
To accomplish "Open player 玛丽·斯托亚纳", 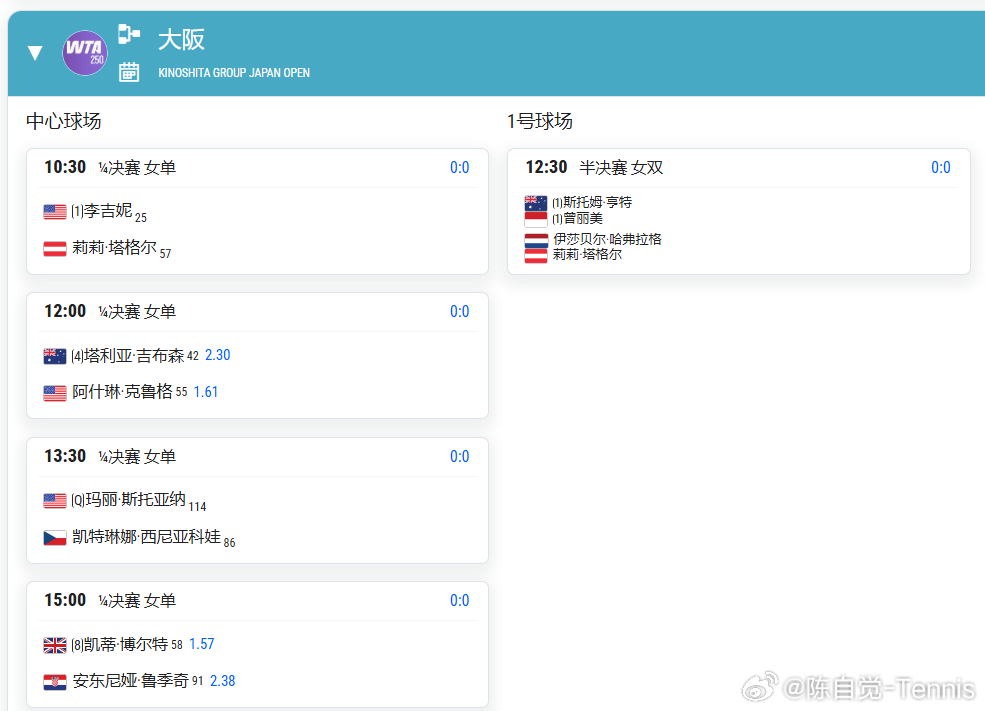I will pyautogui.click(x=135, y=499).
